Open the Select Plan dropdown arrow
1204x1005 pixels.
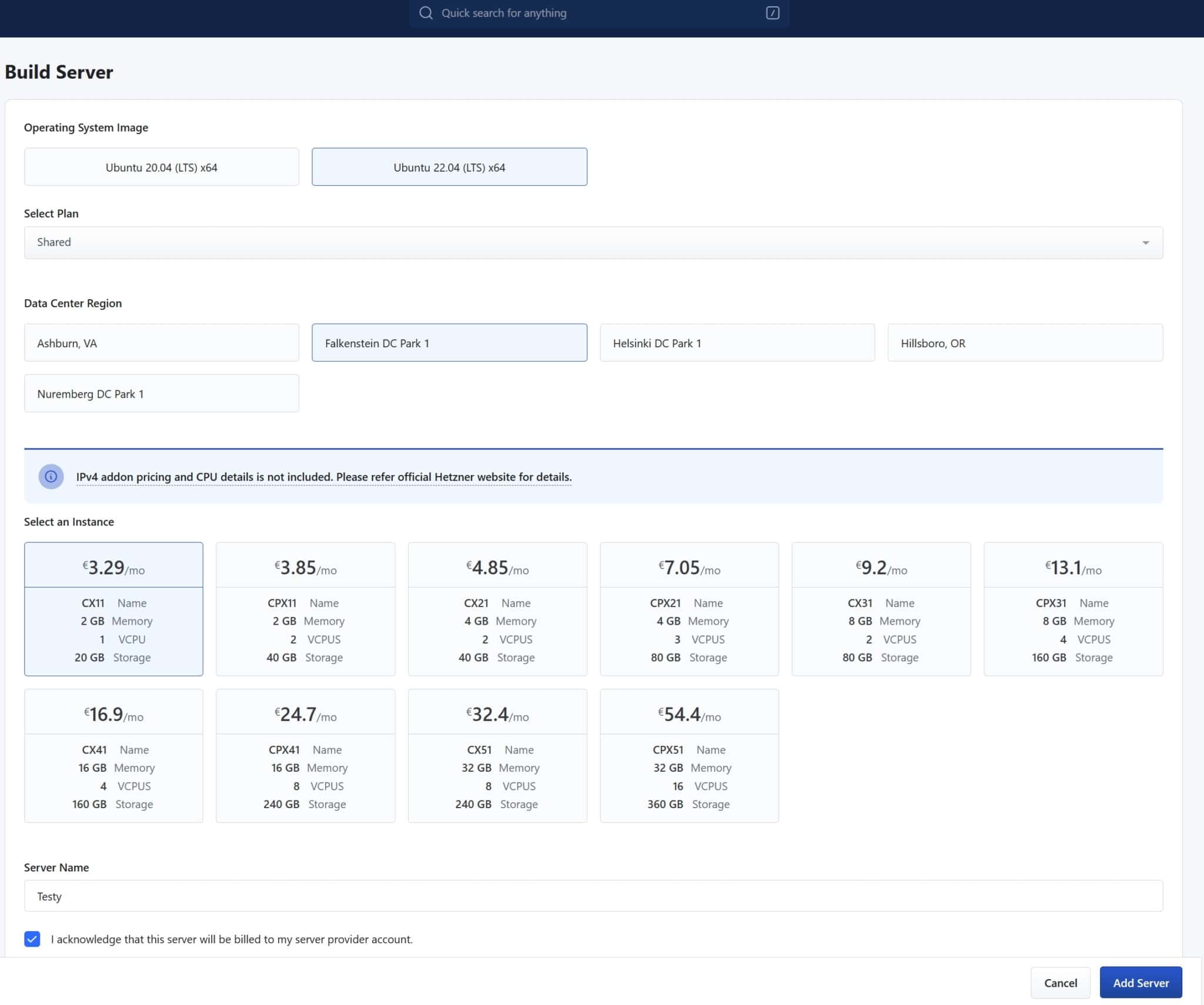[x=1145, y=243]
